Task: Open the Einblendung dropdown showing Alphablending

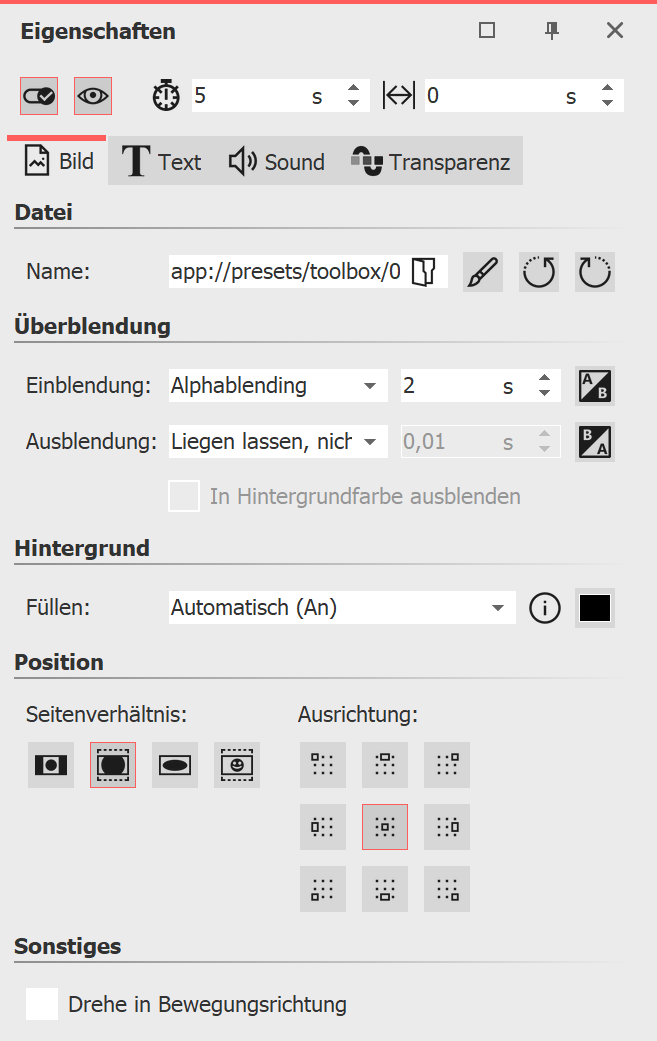Action: click(277, 385)
